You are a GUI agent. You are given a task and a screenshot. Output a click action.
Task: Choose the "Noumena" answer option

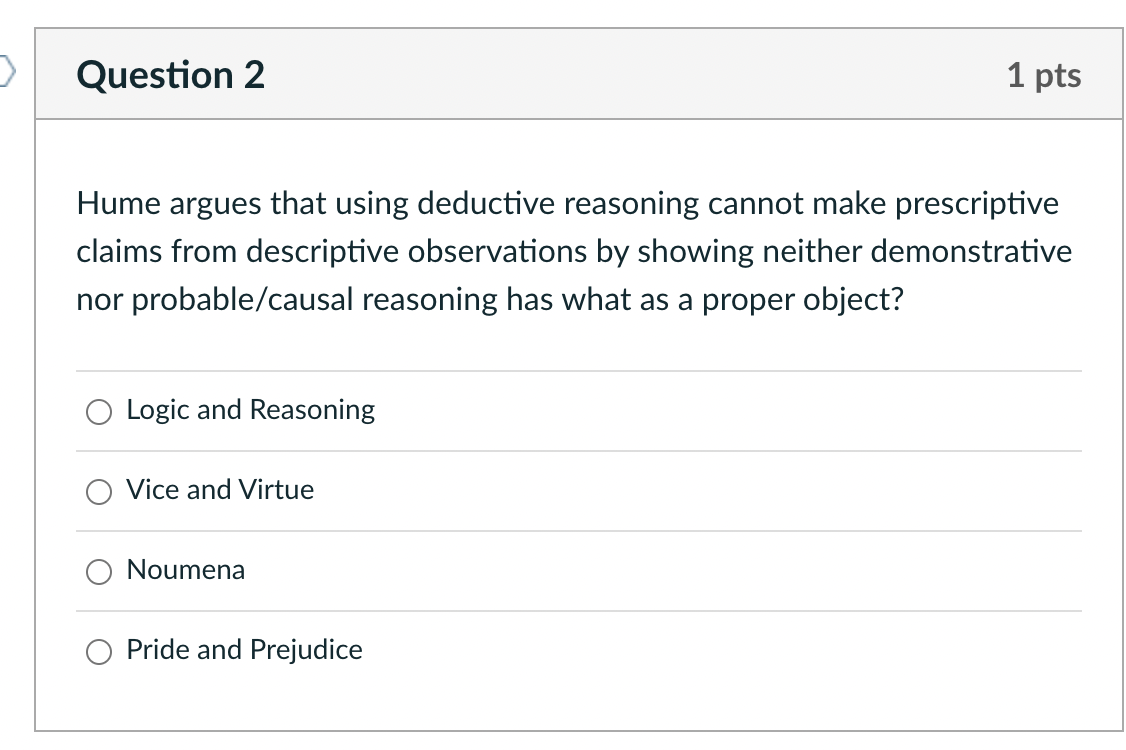(98, 571)
